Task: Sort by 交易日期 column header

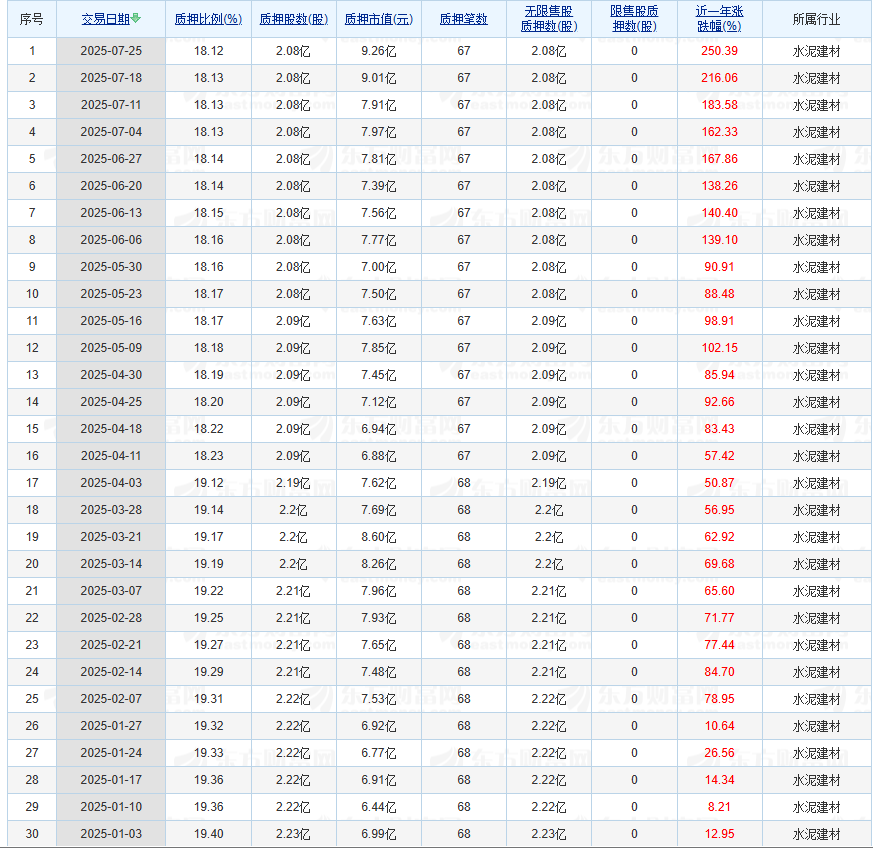Action: (106, 19)
